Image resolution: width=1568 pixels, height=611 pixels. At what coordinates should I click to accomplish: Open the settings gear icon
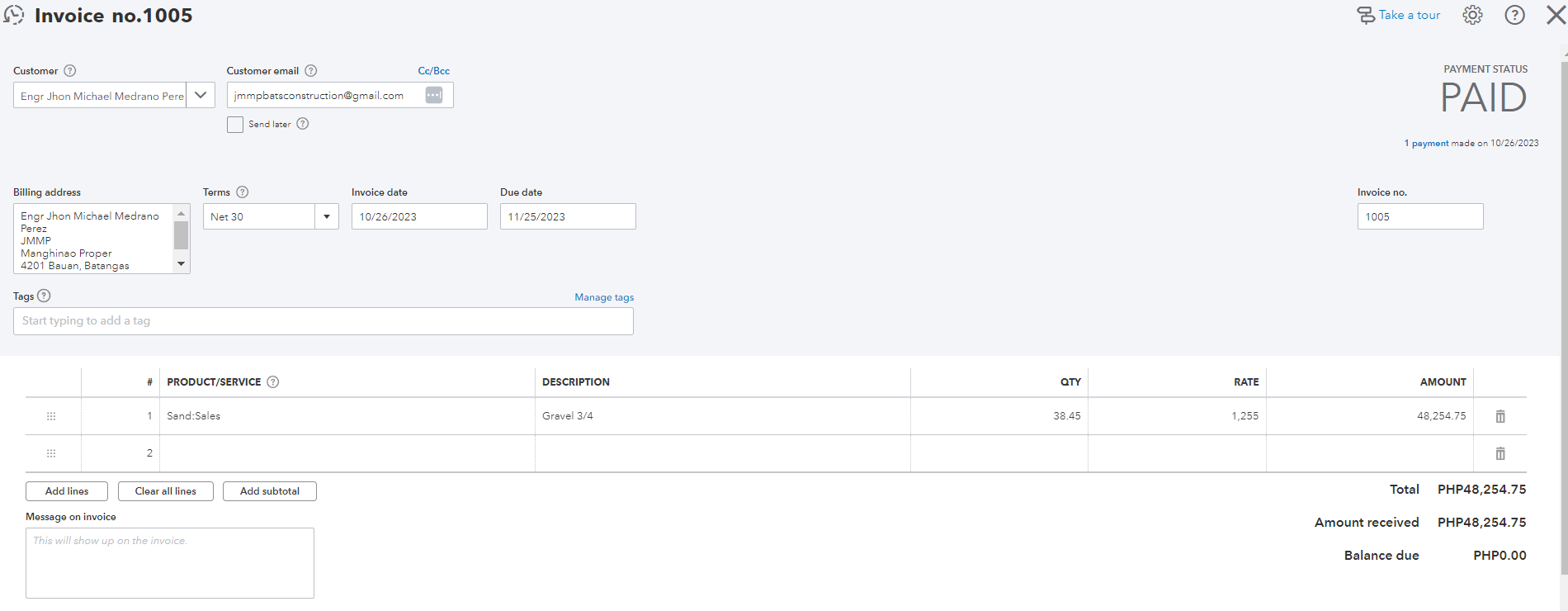pos(1472,16)
